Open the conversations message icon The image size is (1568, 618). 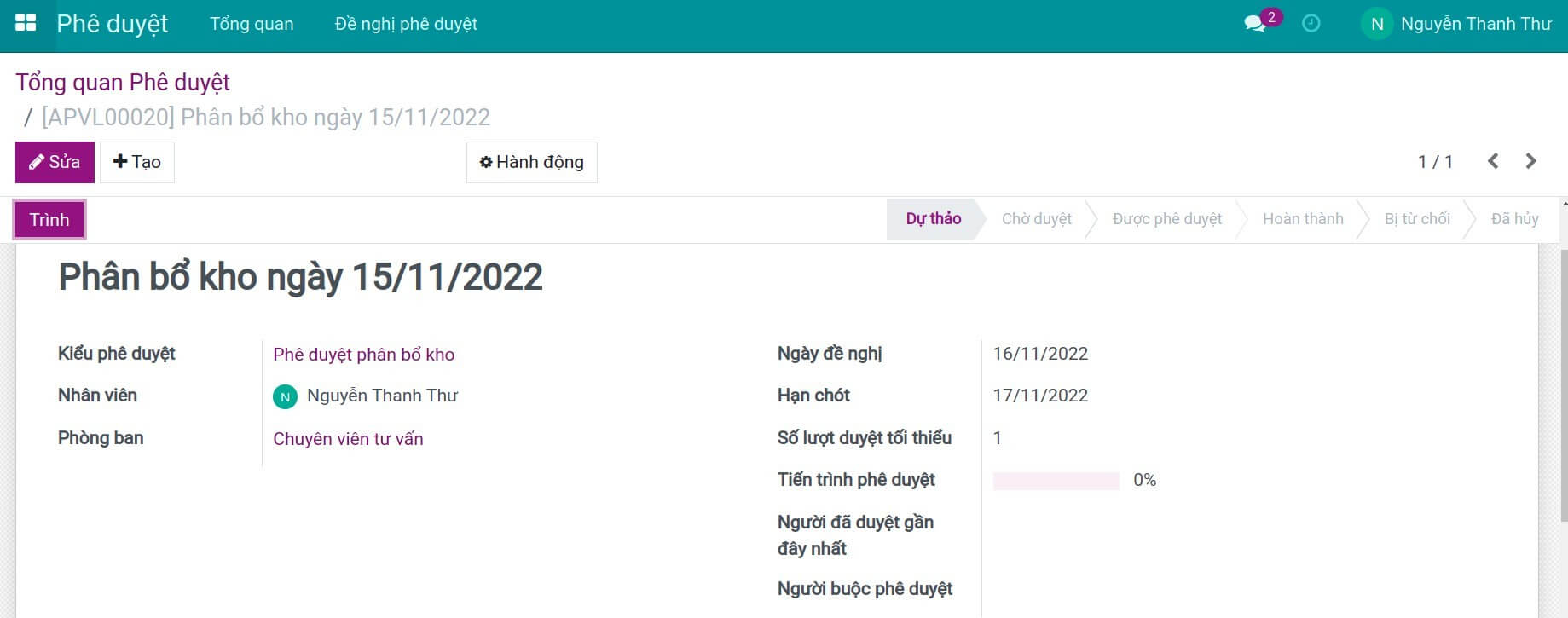(1254, 24)
